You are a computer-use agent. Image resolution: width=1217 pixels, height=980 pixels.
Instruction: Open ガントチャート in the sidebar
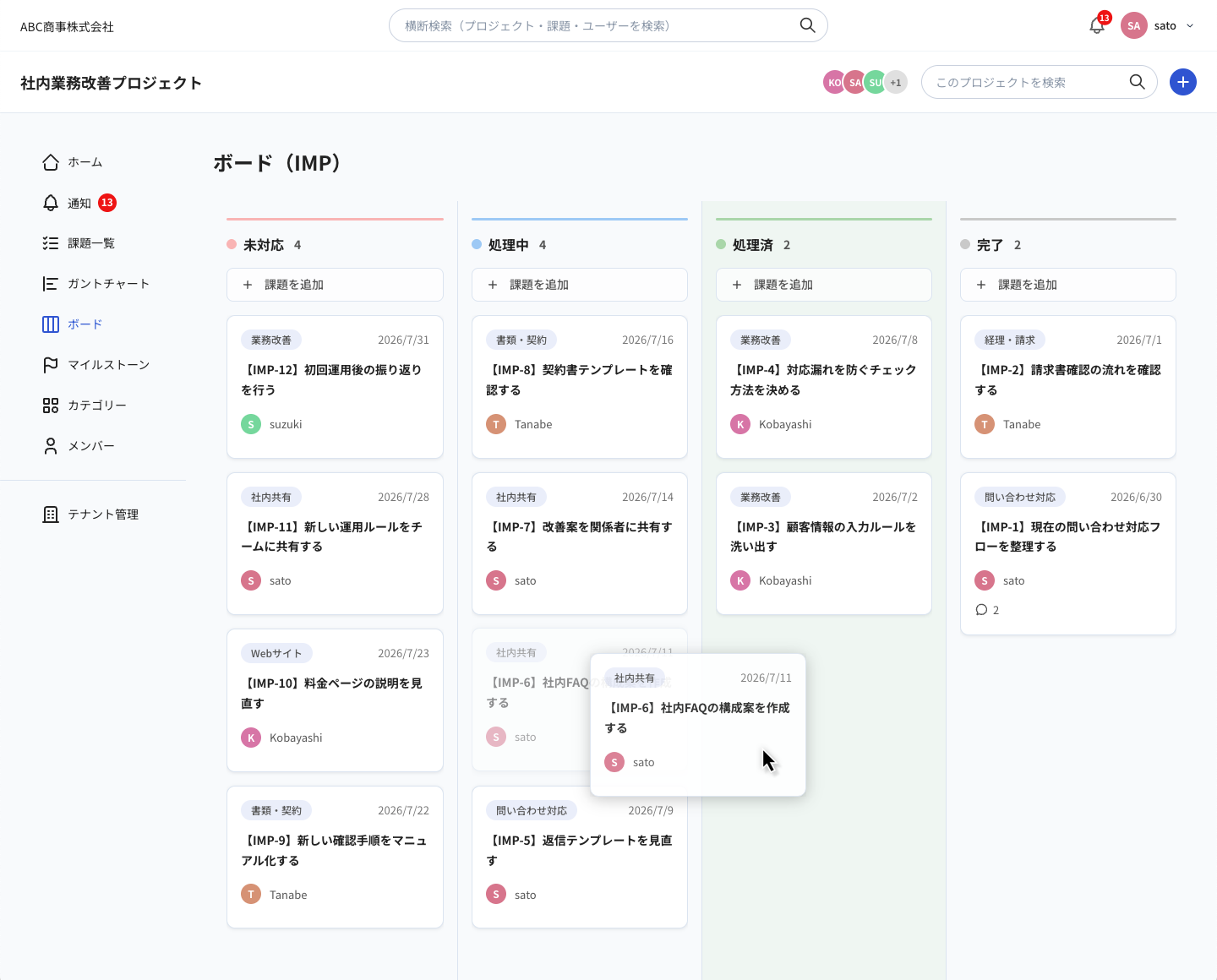click(x=96, y=284)
